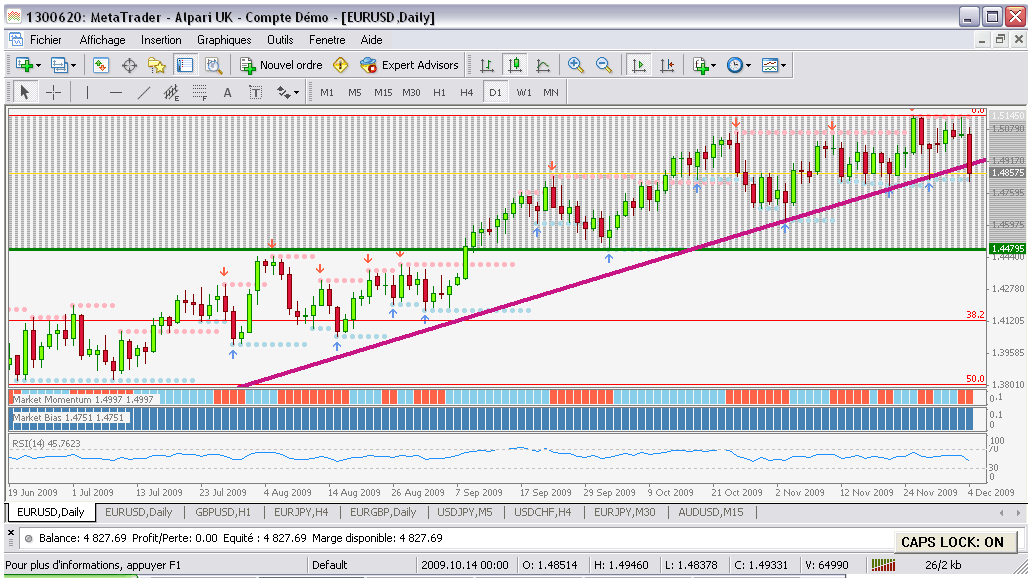Select the standard cursor tool
Screen dimensions: 1032x578
point(25,93)
